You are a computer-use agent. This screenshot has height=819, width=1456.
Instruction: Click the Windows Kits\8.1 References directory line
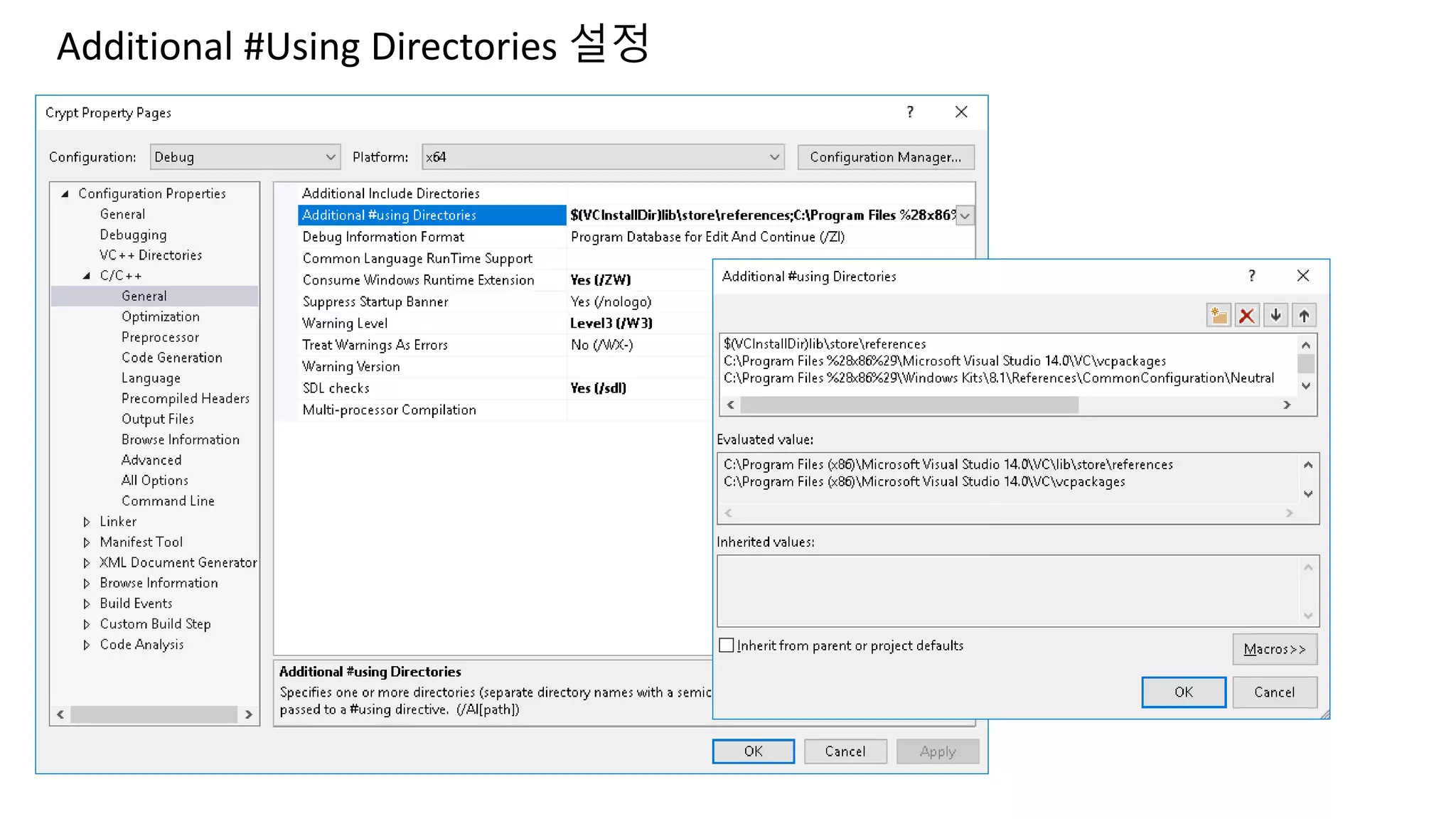[x=999, y=378]
